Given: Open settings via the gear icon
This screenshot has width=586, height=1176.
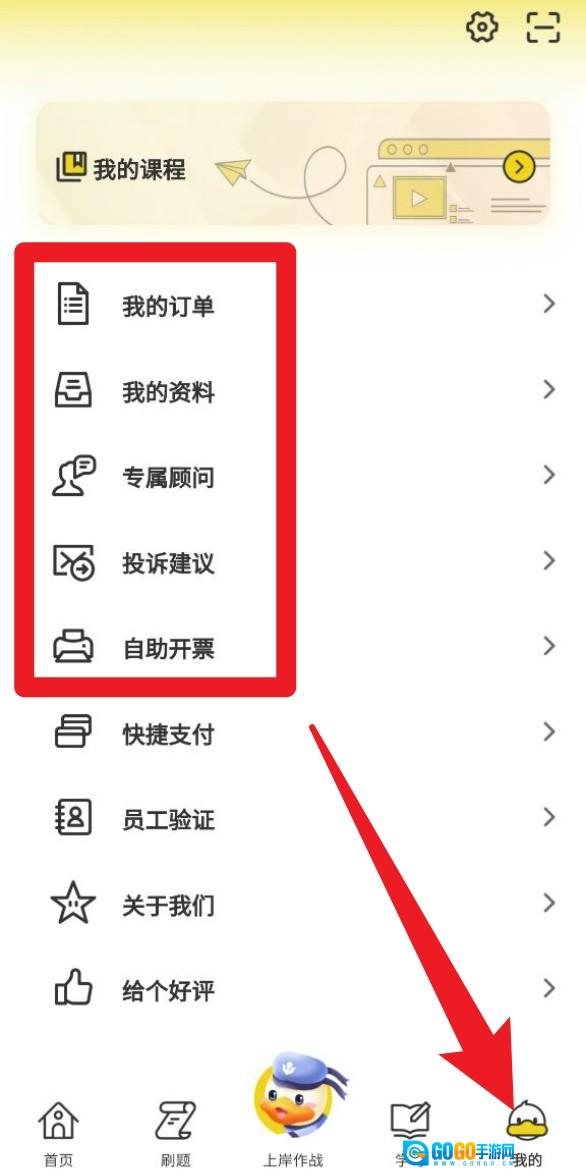Looking at the screenshot, I should coord(482,28).
